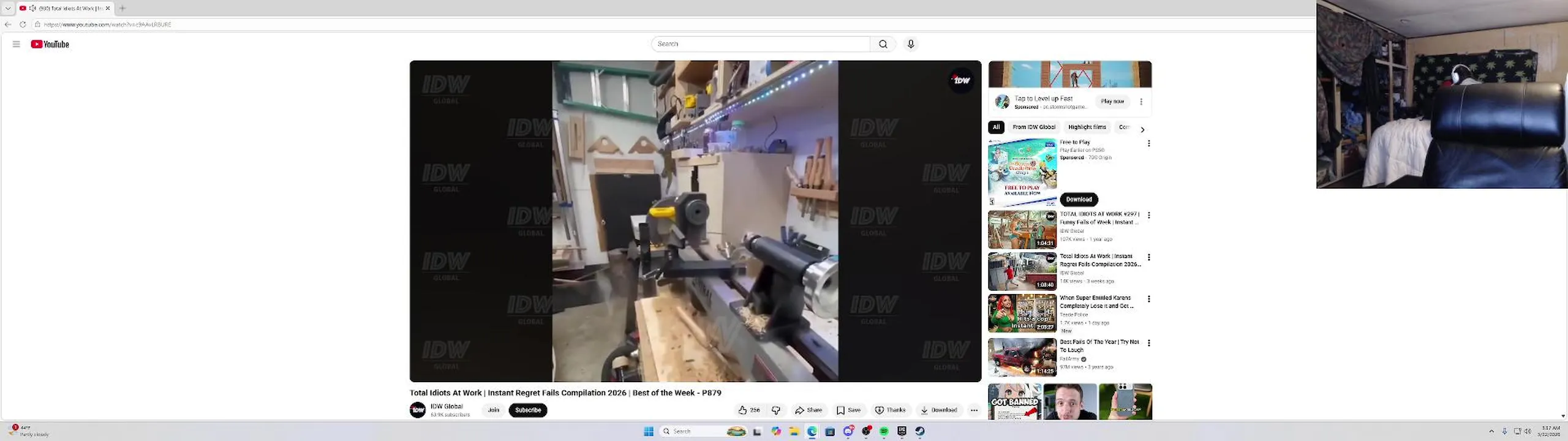Open File Explorer from the taskbar

click(x=794, y=431)
